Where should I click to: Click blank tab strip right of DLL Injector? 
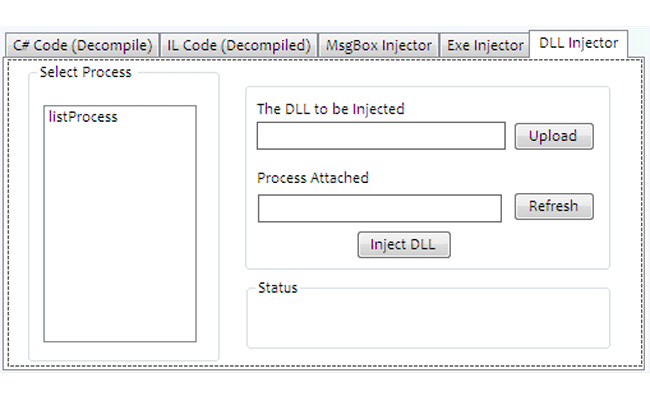pos(638,45)
